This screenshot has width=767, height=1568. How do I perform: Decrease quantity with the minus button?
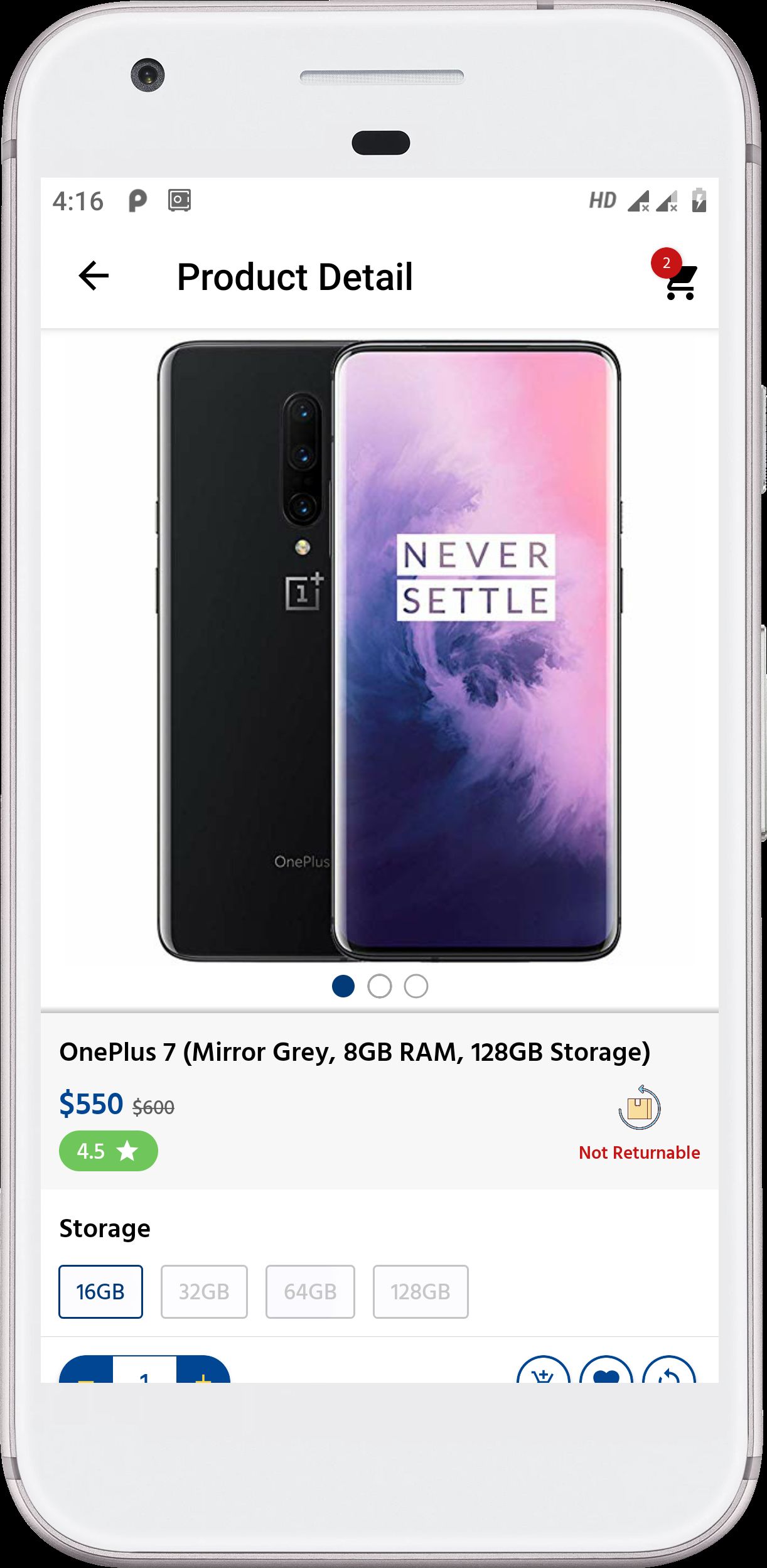(86, 1370)
